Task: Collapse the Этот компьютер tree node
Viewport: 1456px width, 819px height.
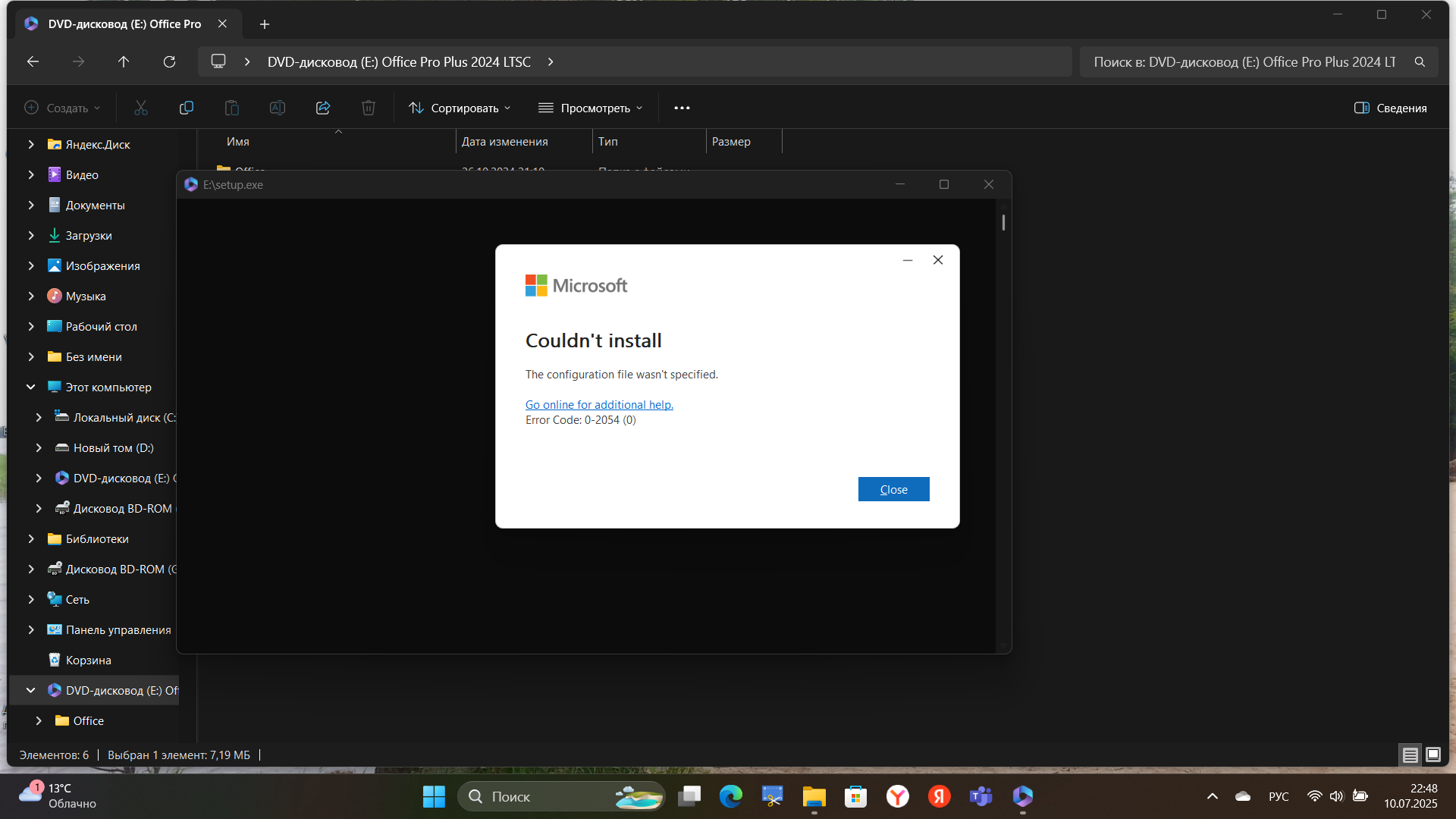Action: click(30, 387)
